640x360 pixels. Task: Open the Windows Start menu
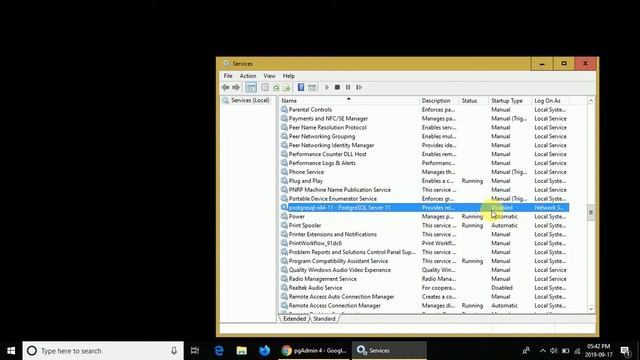[11, 351]
